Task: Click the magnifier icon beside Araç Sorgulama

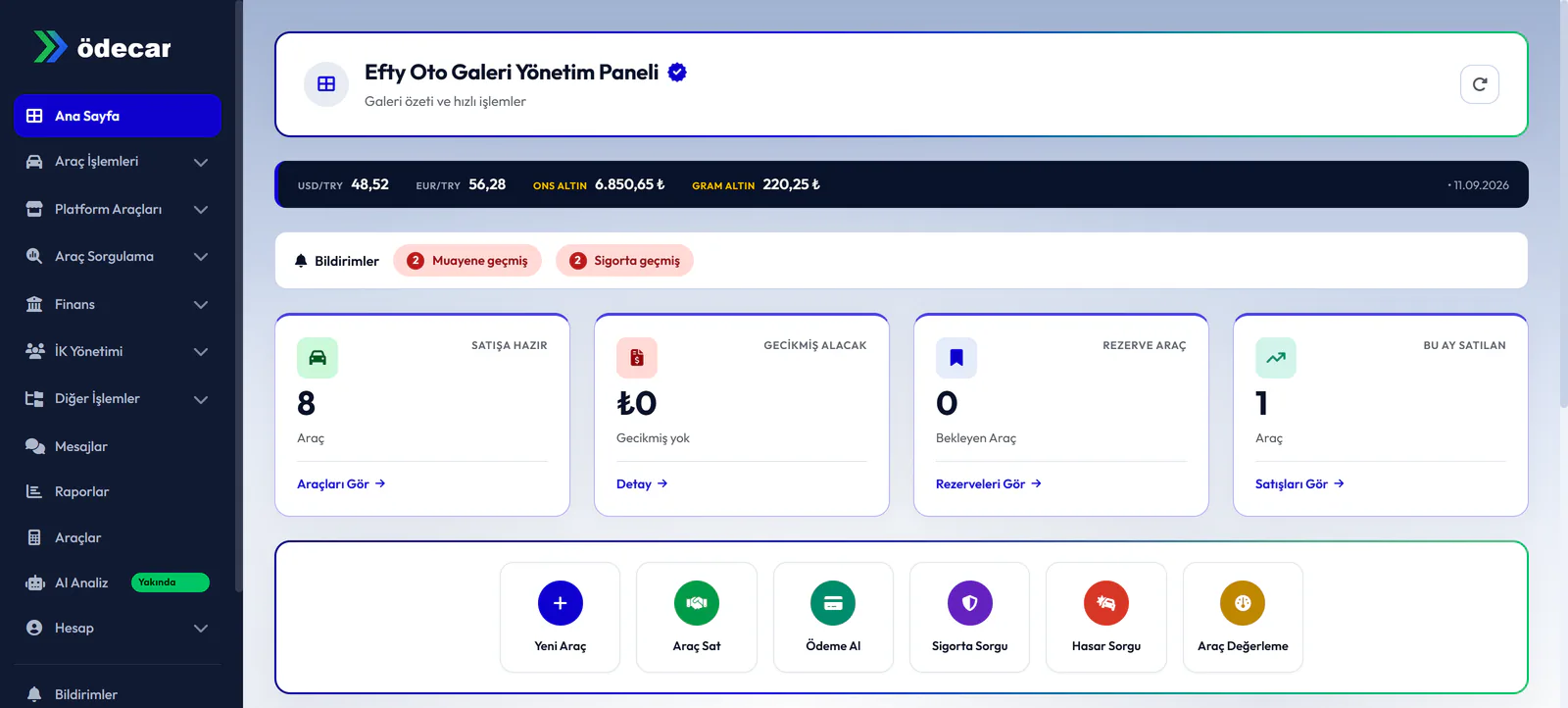Action: point(34,257)
